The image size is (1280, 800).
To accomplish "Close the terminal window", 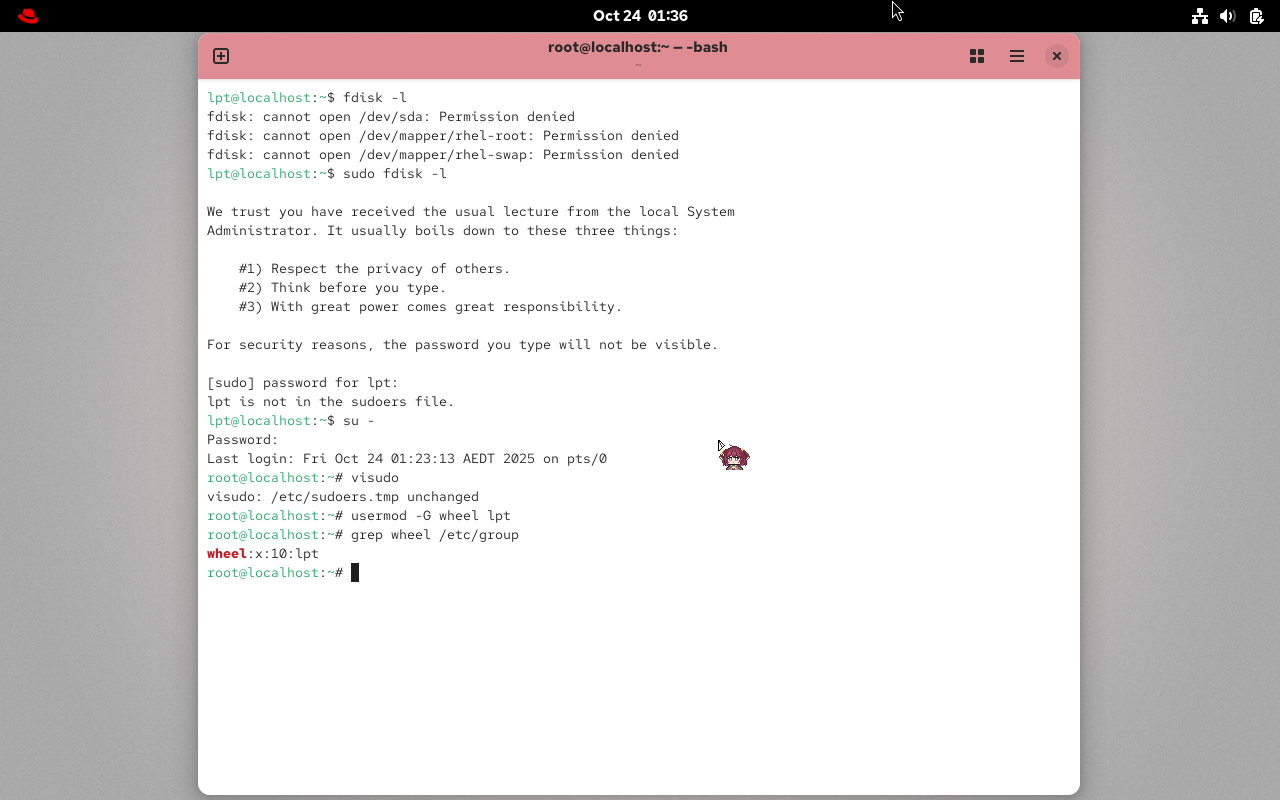I will click(x=1057, y=56).
